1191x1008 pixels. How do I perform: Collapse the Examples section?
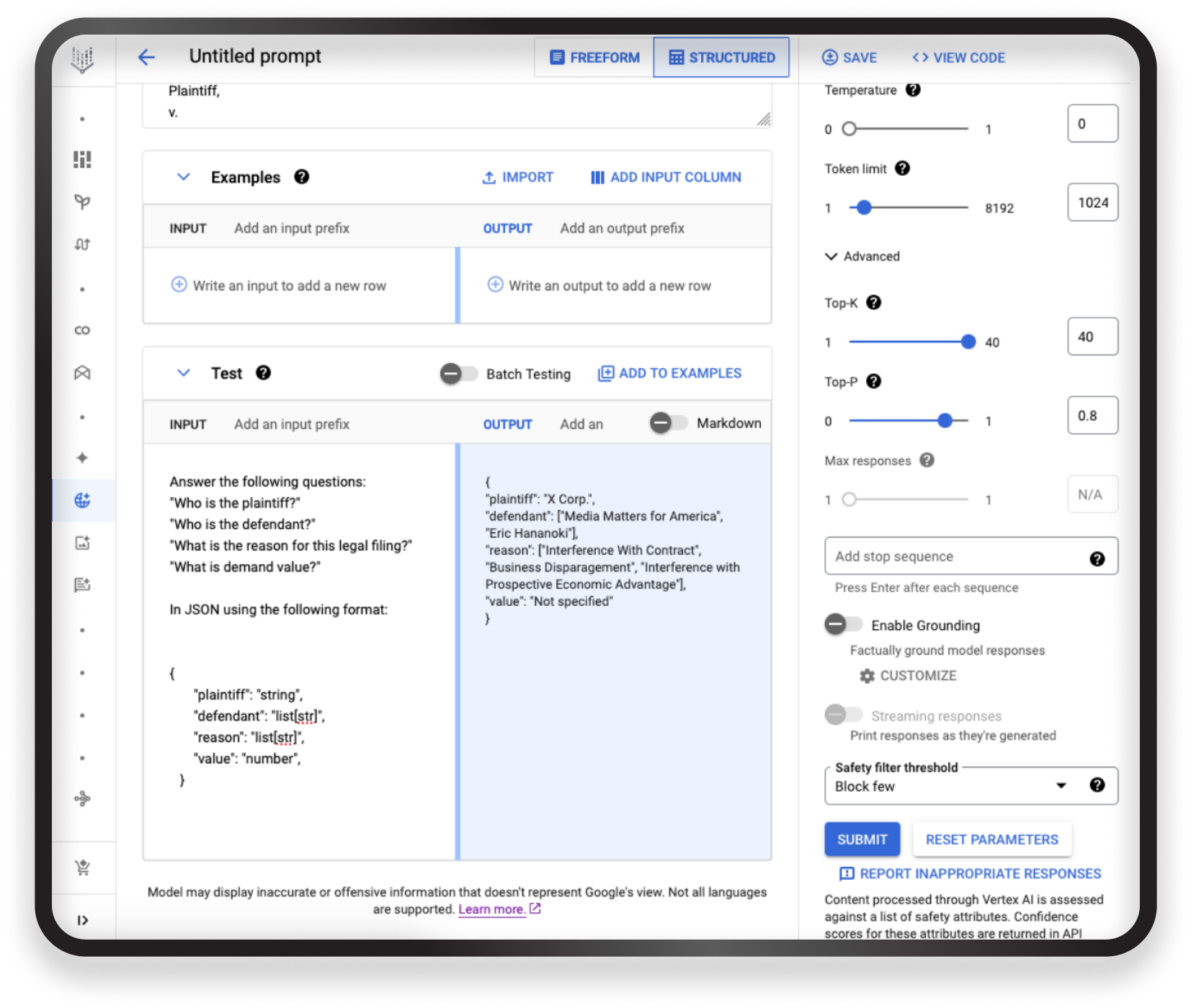(x=184, y=177)
